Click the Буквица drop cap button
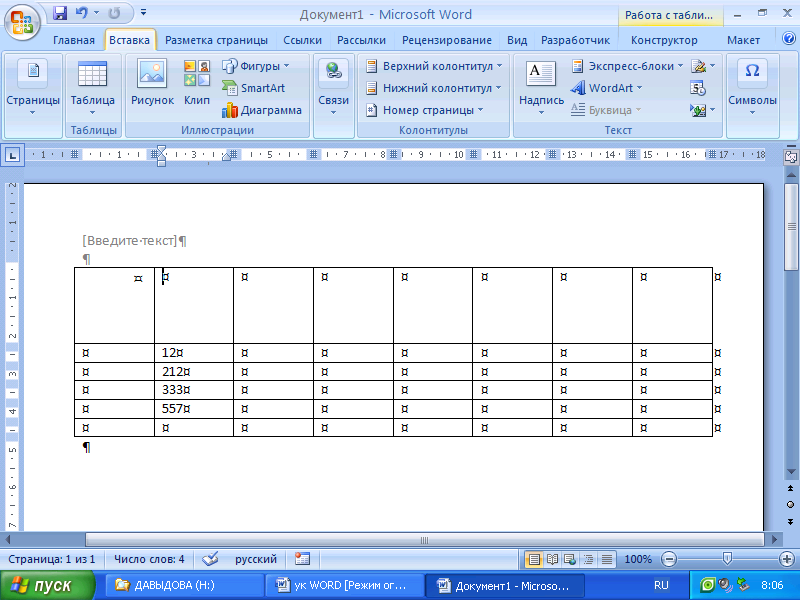Viewport: 800px width, 600px height. (x=605, y=110)
